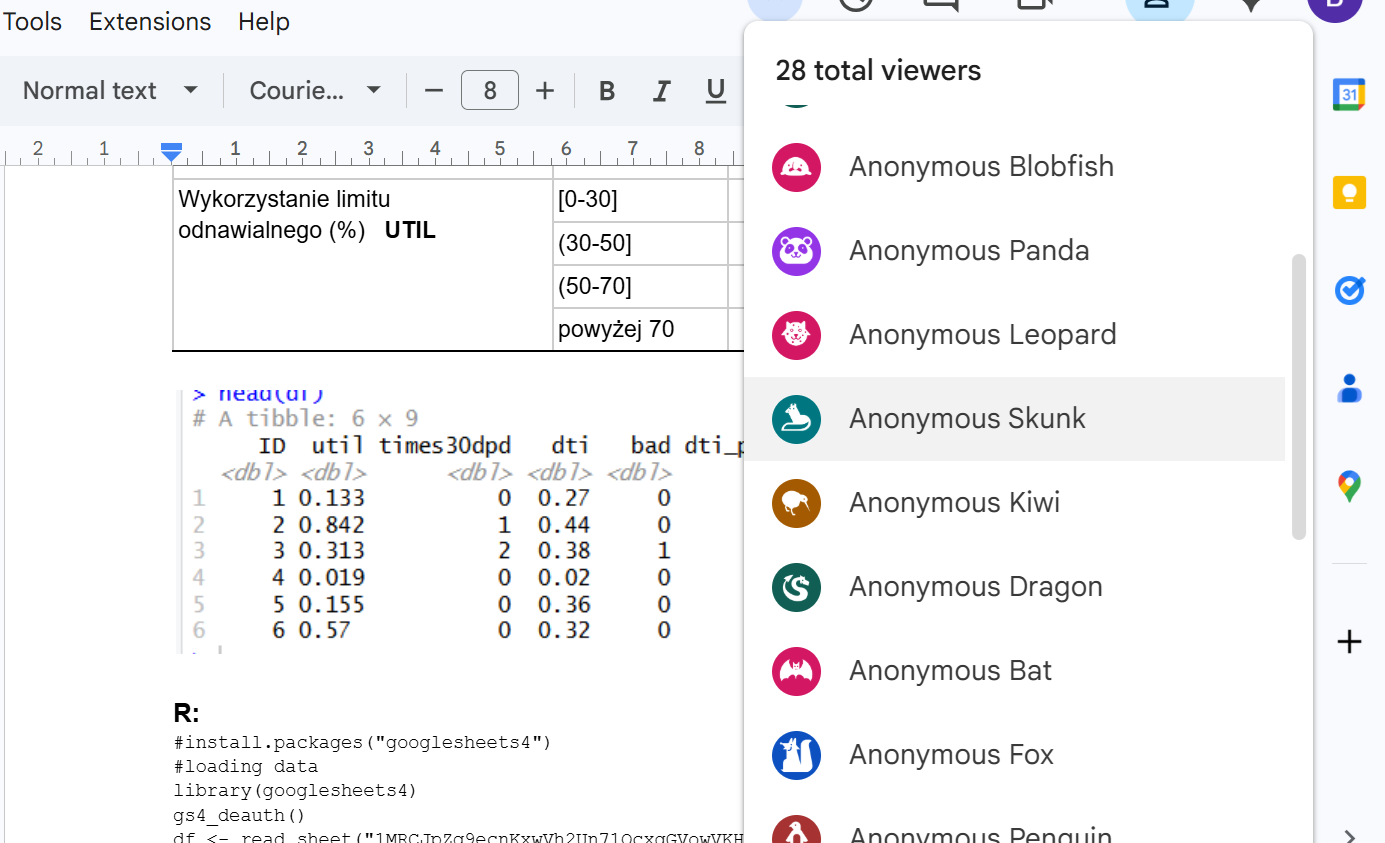Click plus icon to get add-ons

pyautogui.click(x=1349, y=642)
